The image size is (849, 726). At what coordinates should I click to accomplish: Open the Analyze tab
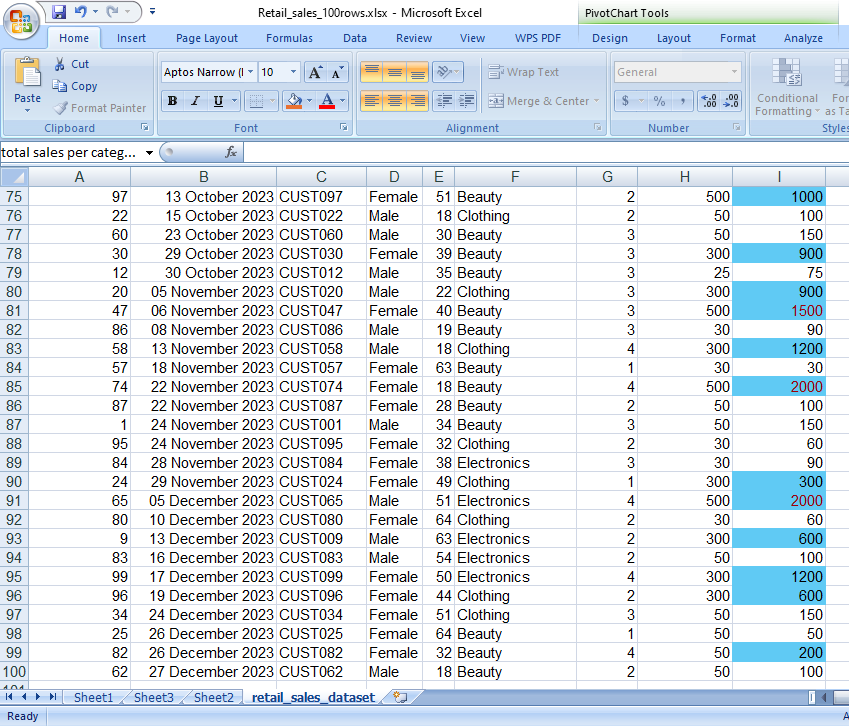pyautogui.click(x=803, y=38)
